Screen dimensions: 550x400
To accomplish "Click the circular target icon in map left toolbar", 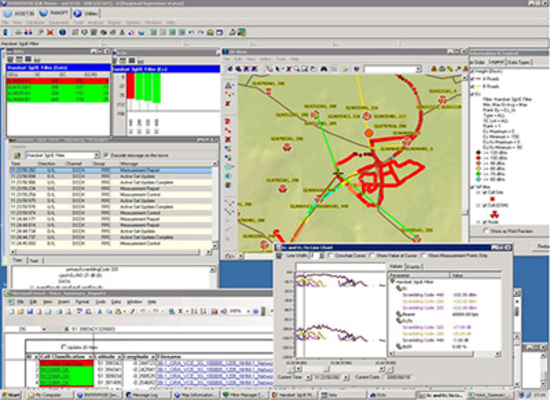I will [x=228, y=167].
